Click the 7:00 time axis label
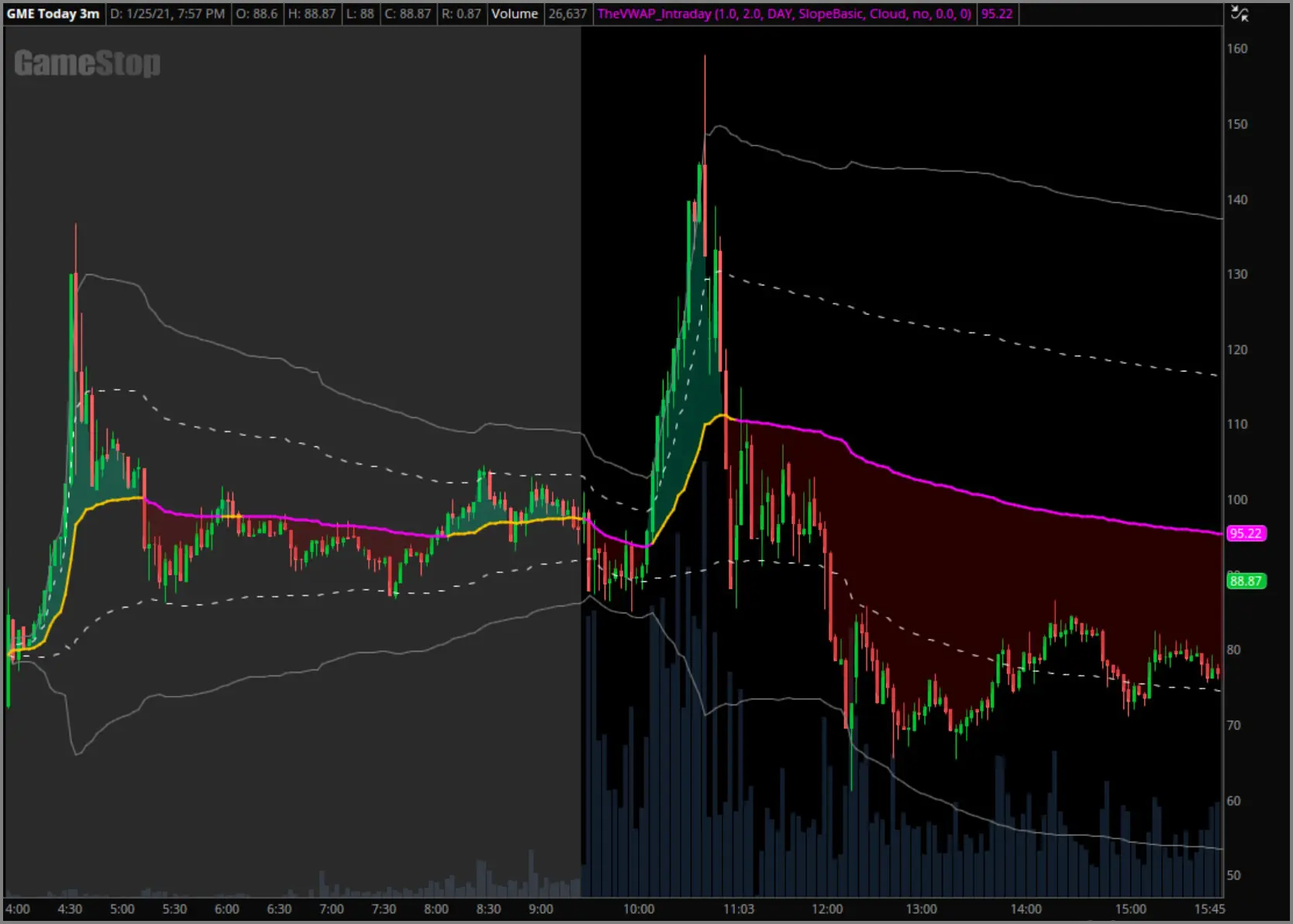The height and width of the screenshot is (924, 1293). pyautogui.click(x=331, y=909)
